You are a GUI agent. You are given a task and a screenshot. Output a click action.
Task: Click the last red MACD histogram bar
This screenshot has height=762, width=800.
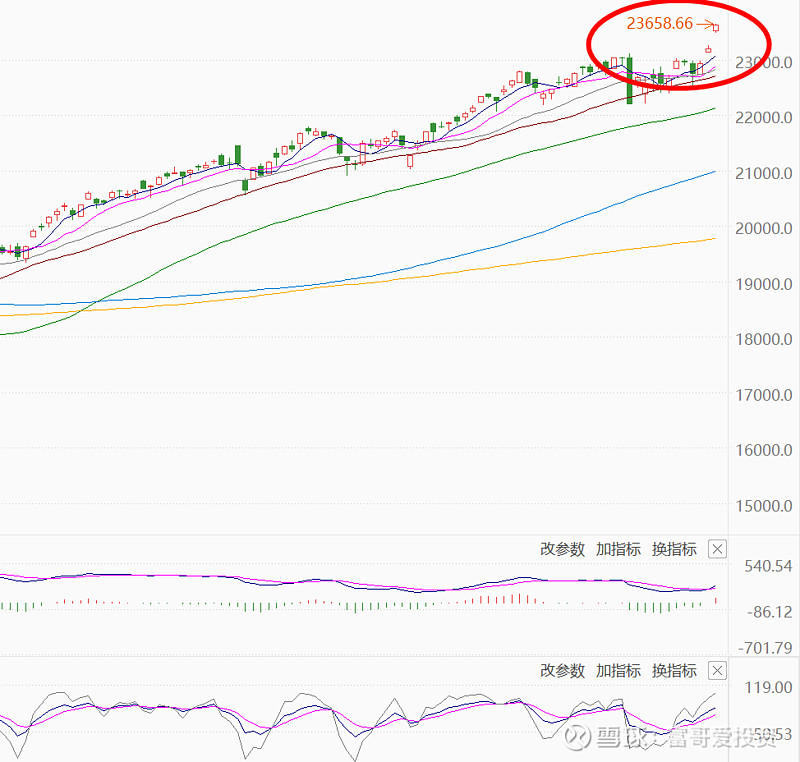[x=716, y=600]
